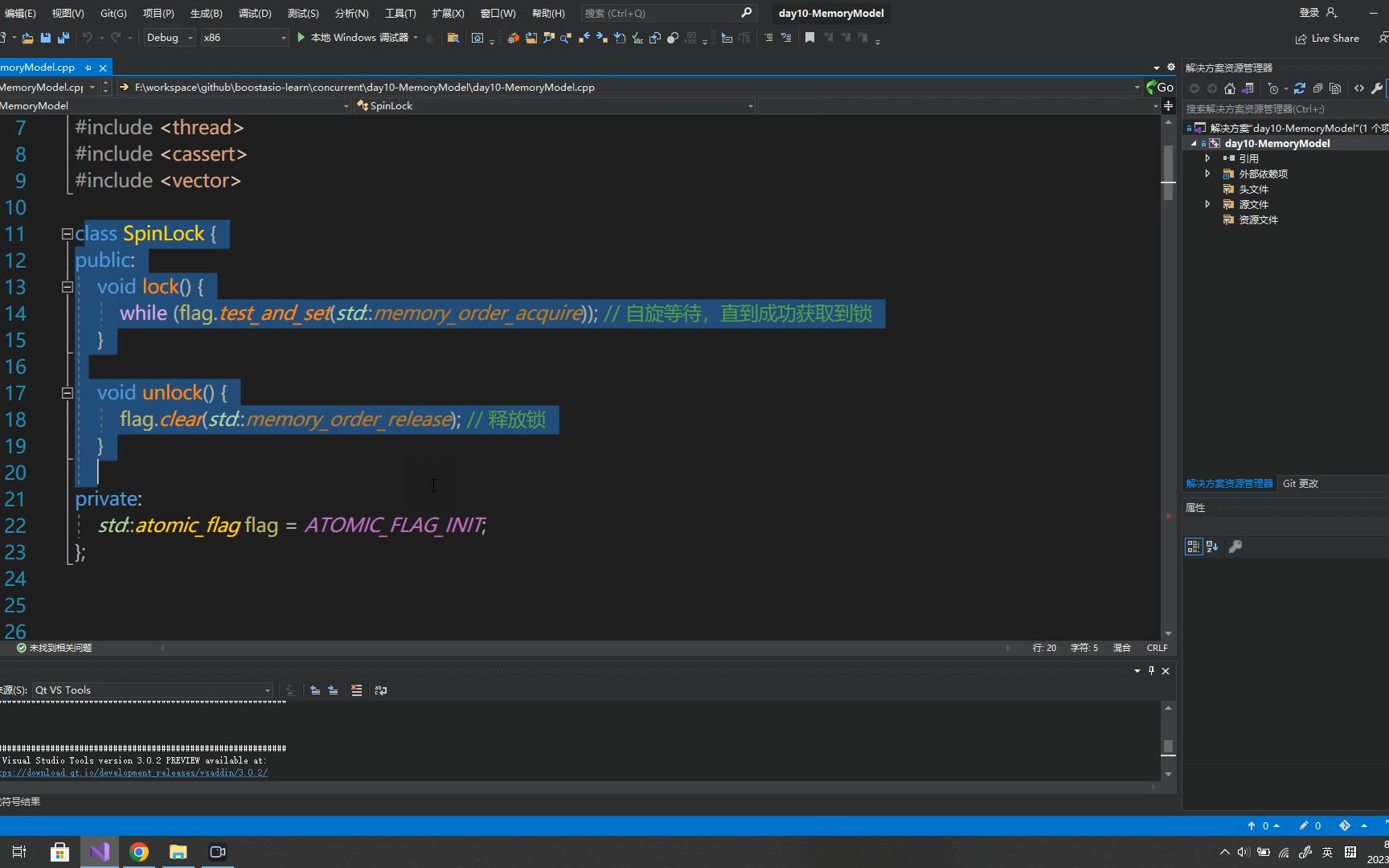The height and width of the screenshot is (868, 1389).
Task: Pin the output window open
Action: click(1151, 670)
